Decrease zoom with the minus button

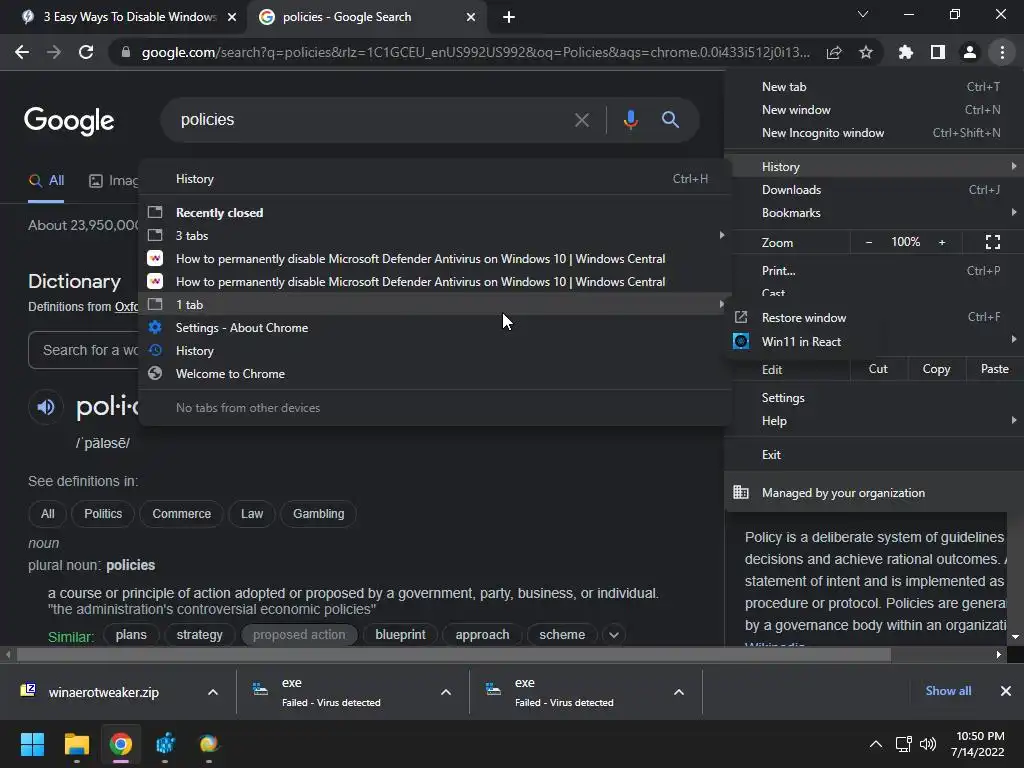click(869, 242)
